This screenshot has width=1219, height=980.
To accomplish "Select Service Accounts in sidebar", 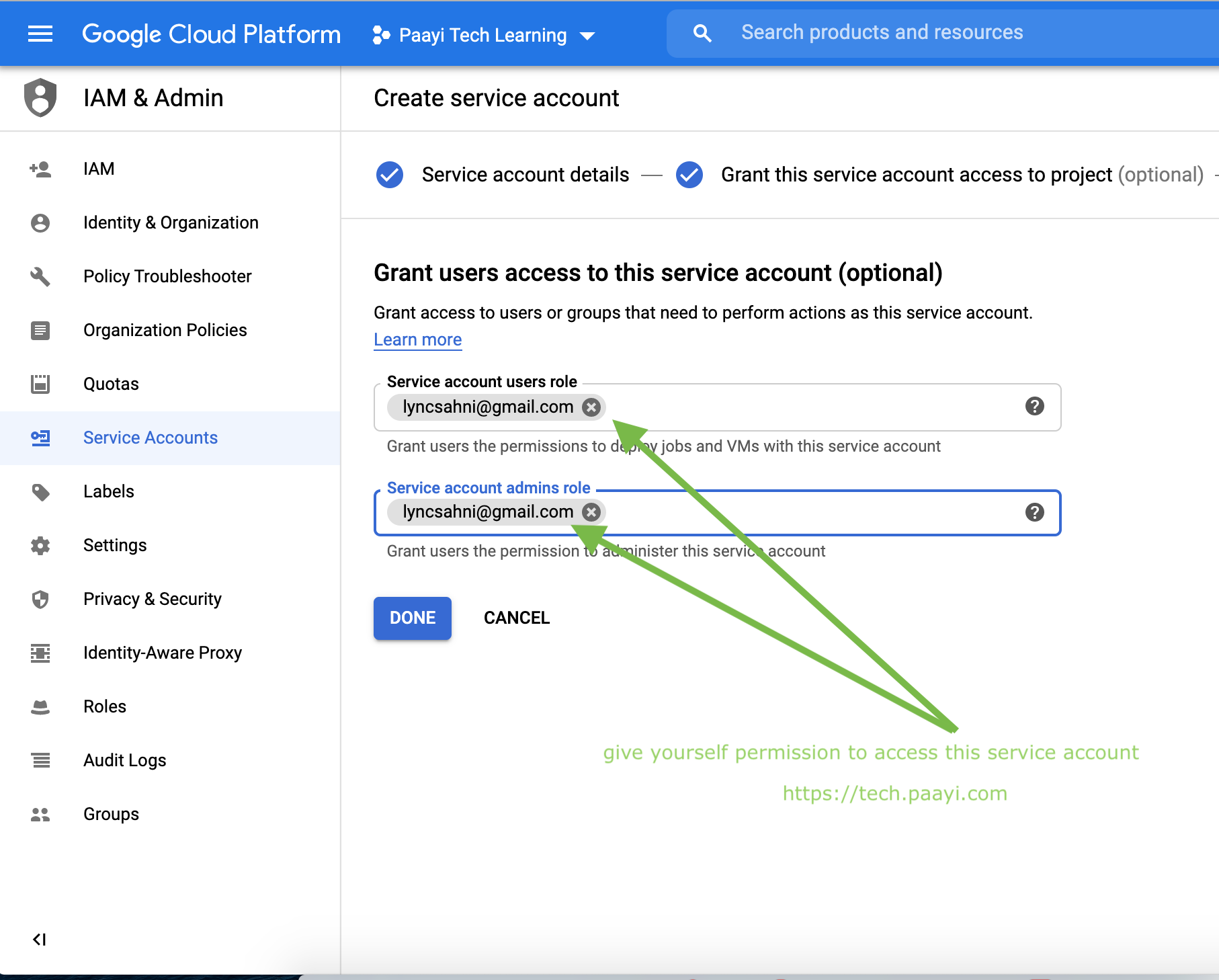I will click(170, 438).
